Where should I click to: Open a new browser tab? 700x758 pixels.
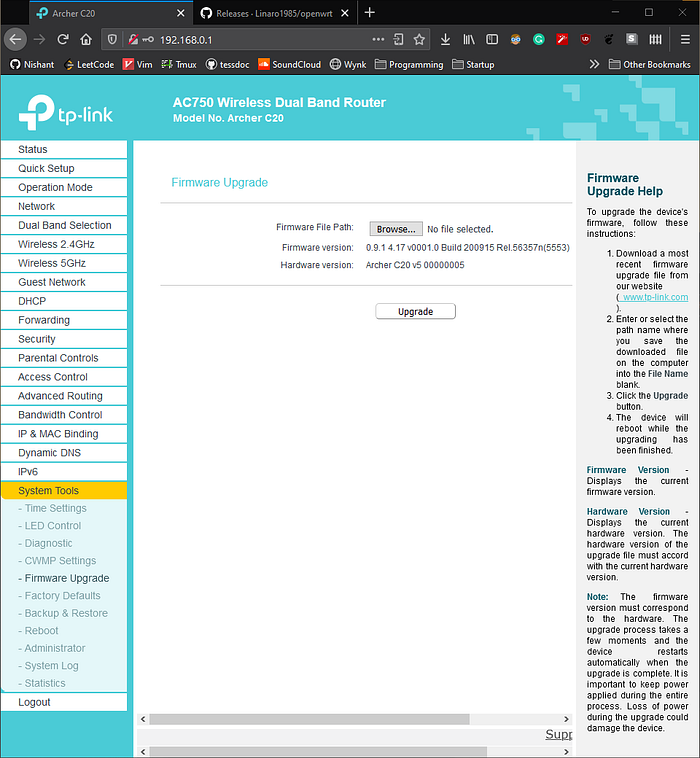click(x=369, y=13)
